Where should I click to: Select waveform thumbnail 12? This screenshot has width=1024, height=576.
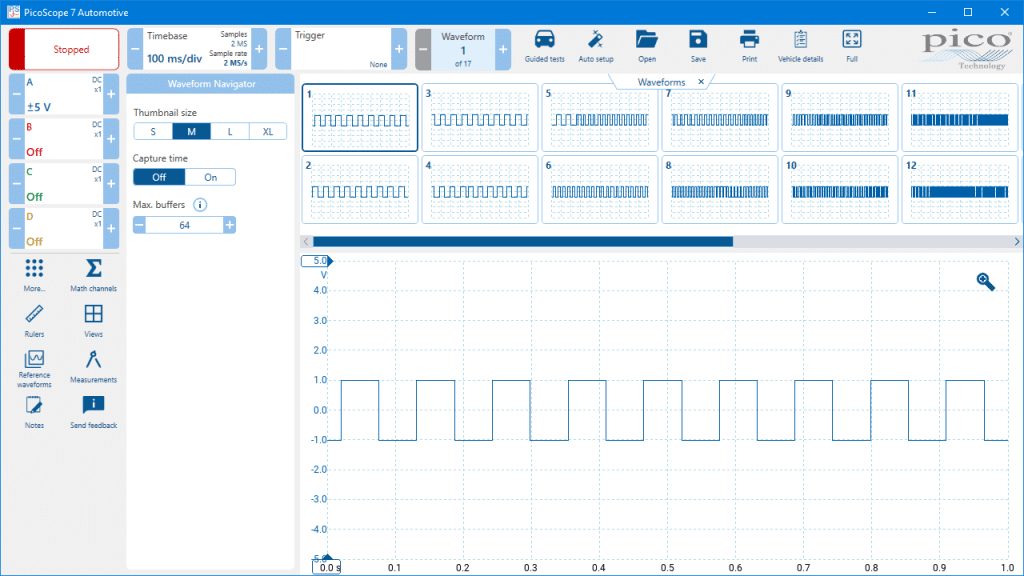click(959, 189)
